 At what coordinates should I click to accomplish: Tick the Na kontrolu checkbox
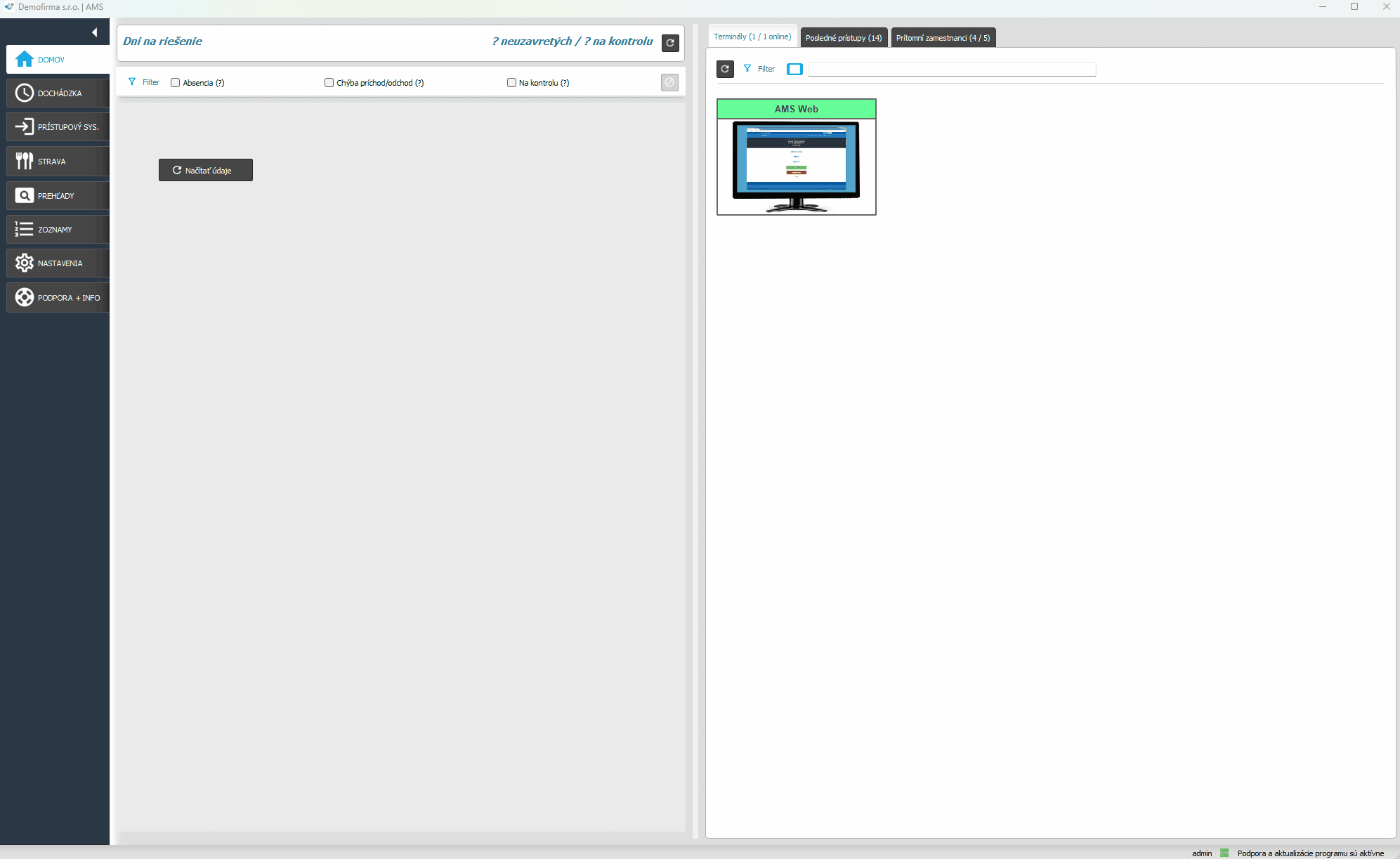click(511, 83)
